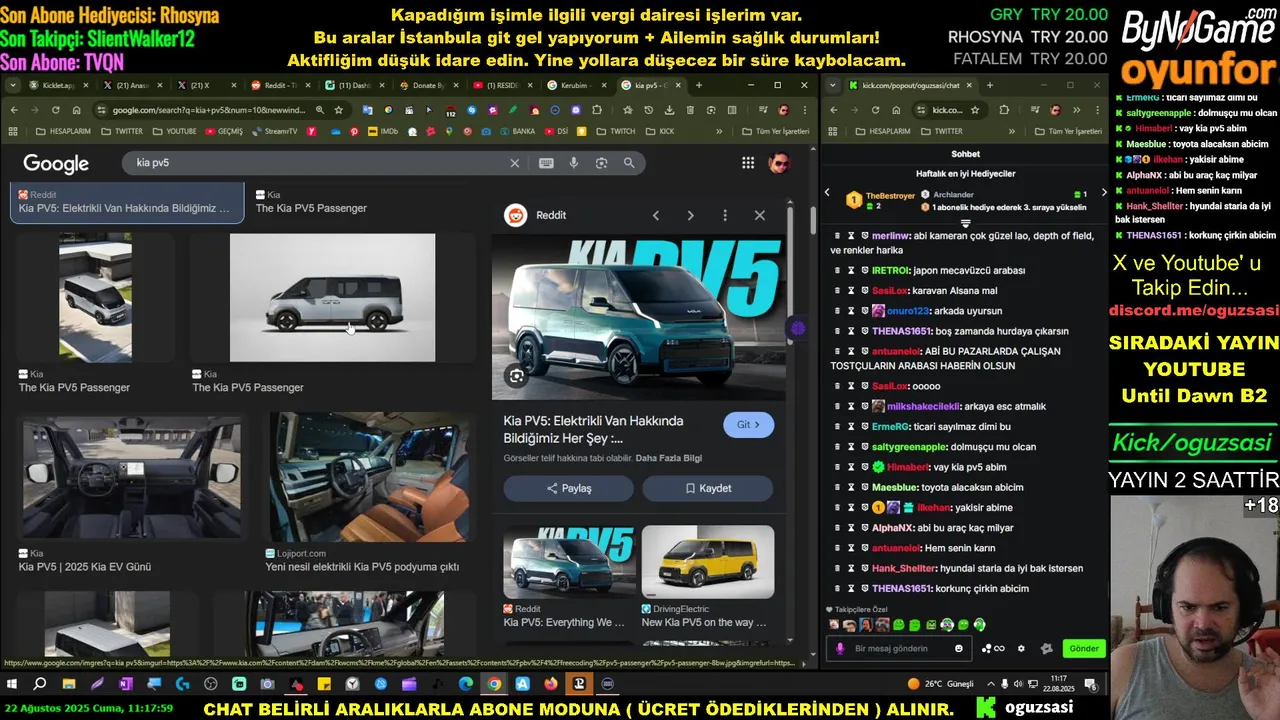The width and height of the screenshot is (1280, 720).
Task: Click the Google search magnifier button
Action: point(629,163)
